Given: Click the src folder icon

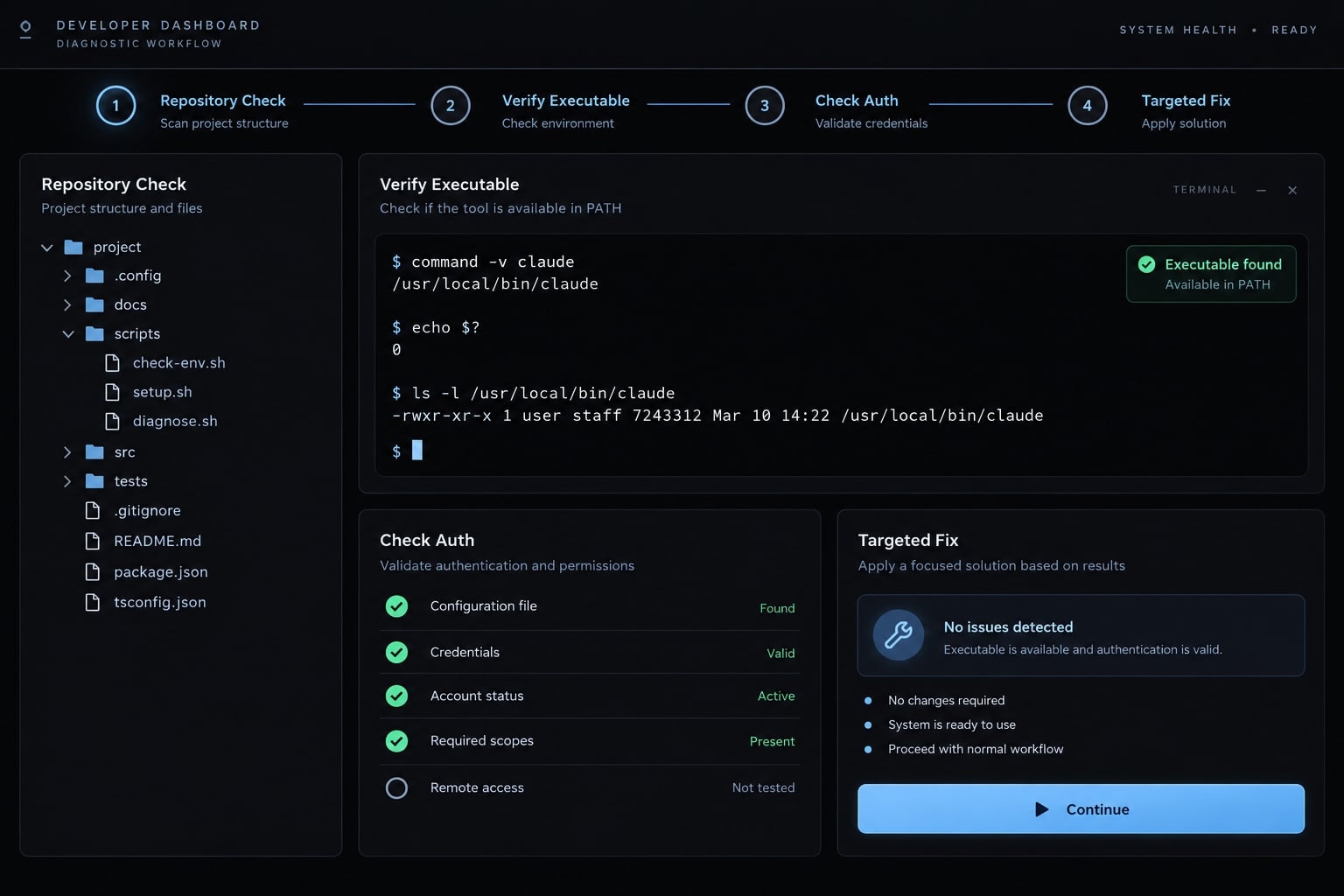Looking at the screenshot, I should click(94, 452).
